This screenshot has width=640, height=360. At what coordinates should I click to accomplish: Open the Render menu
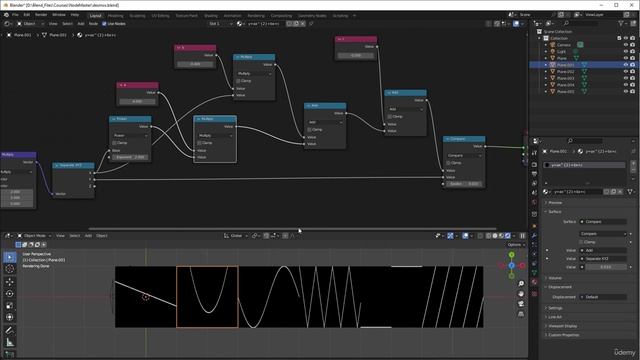coord(41,15)
